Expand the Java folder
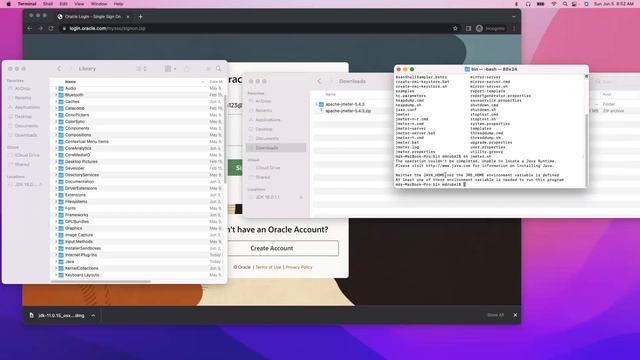Viewport: 640px width, 360px height. 56,262
